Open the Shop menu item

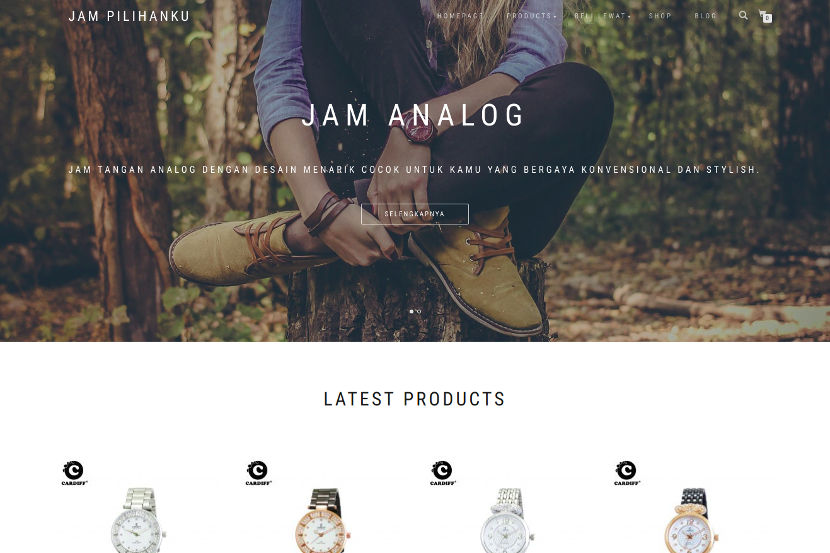[x=660, y=16]
